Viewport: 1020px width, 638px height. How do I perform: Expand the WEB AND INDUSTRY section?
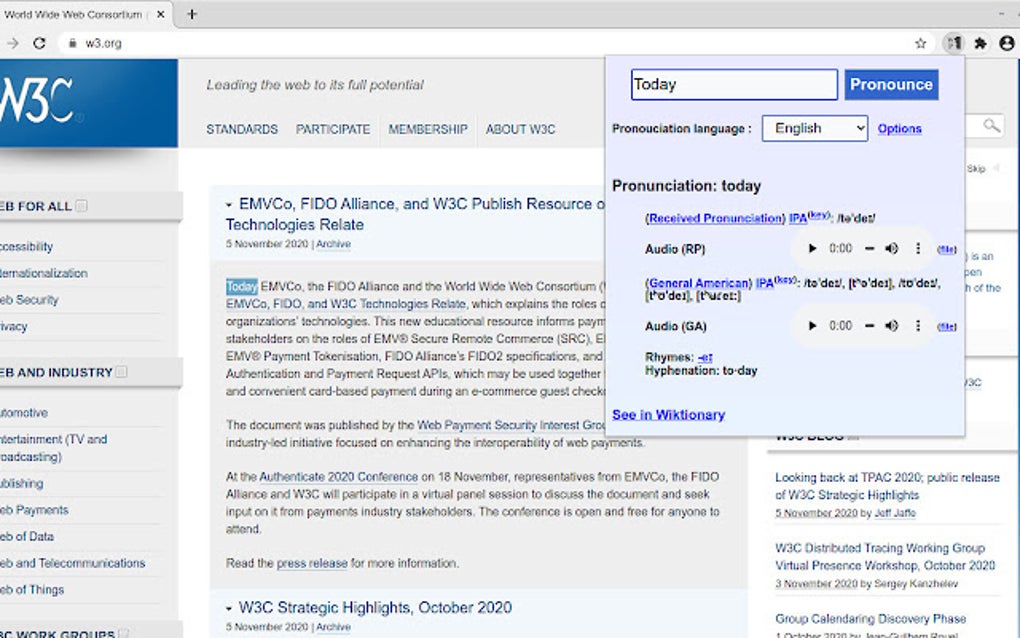pos(121,371)
